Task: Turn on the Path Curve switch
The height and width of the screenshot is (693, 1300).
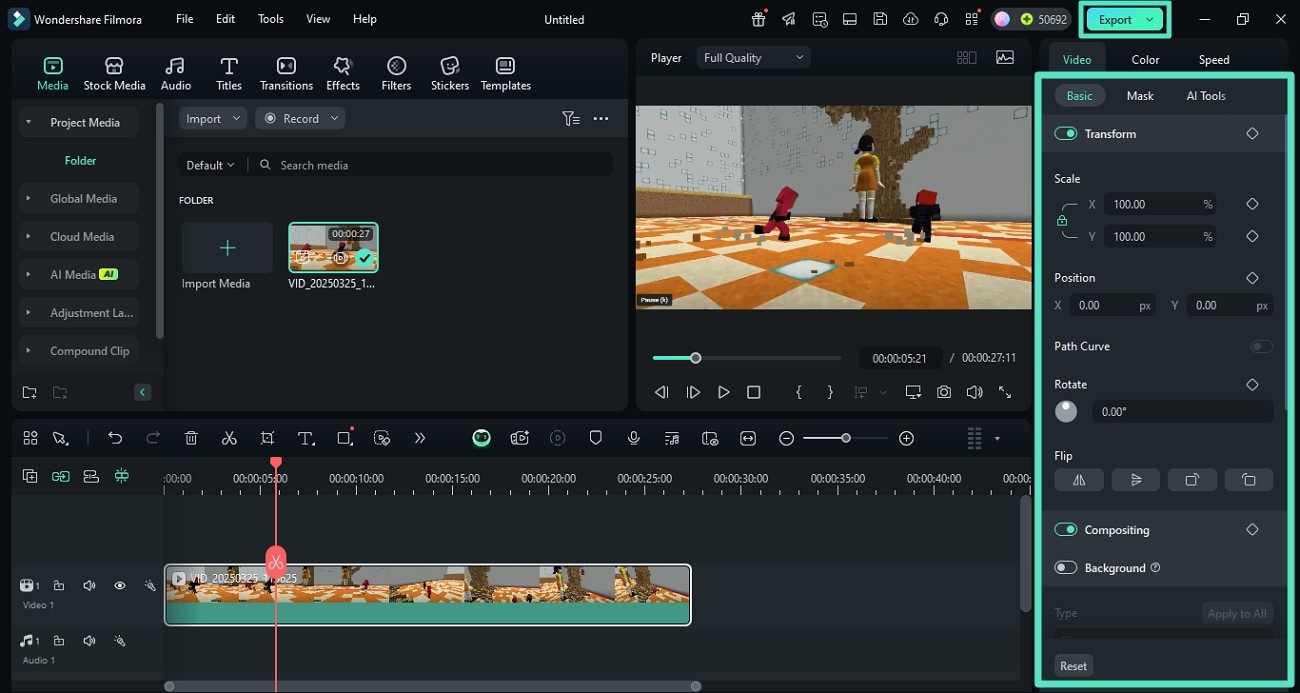Action: coord(1261,346)
